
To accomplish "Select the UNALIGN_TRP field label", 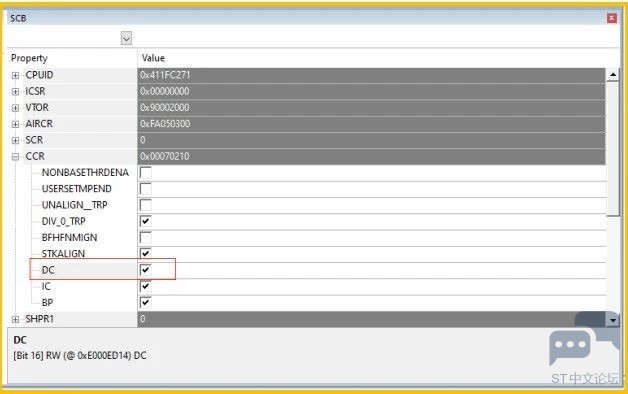I will pyautogui.click(x=74, y=205).
